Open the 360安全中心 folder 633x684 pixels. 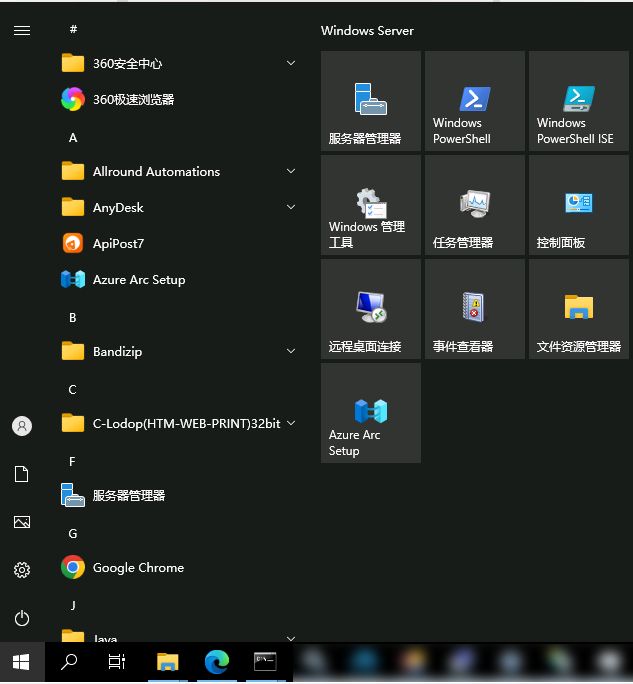pos(179,64)
